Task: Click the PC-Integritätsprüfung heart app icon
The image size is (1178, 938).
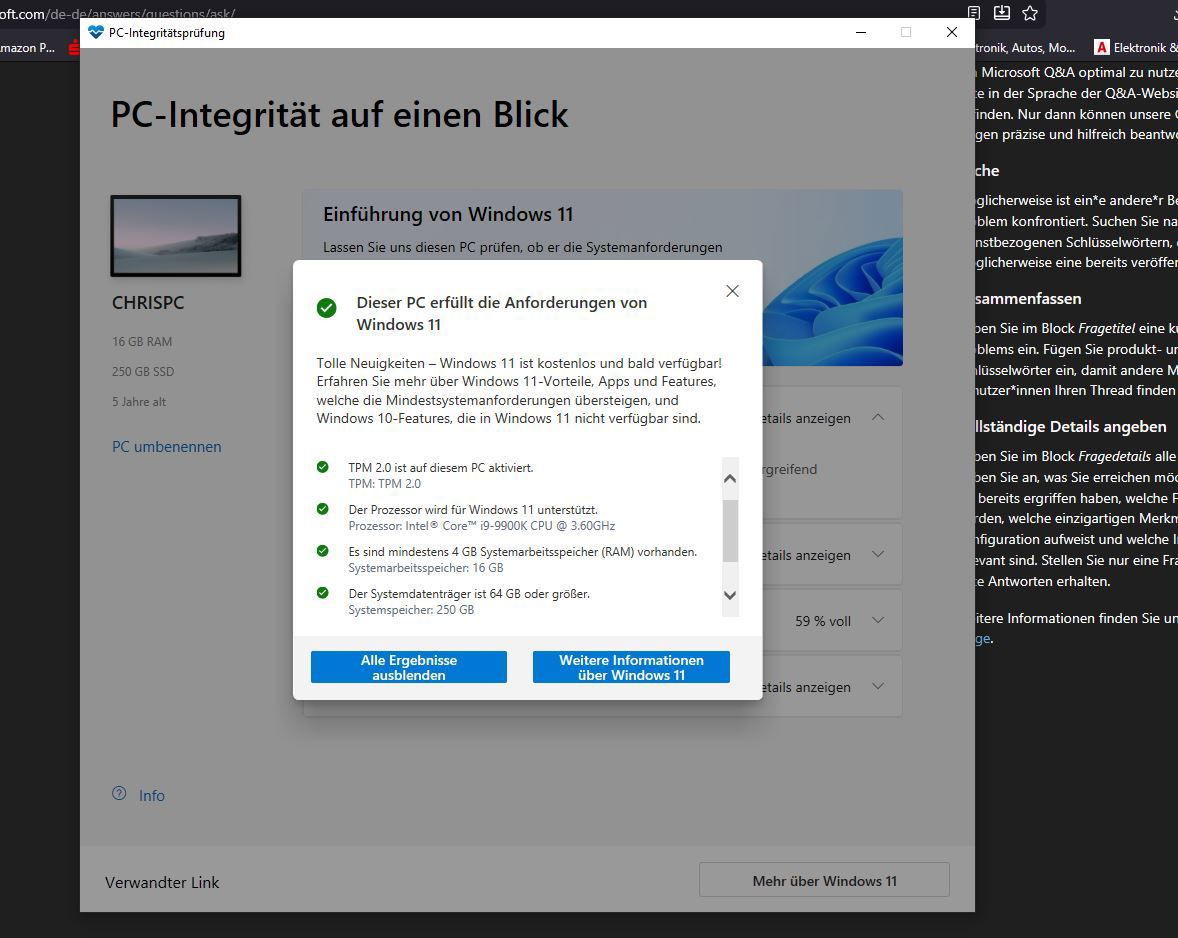Action: (95, 32)
